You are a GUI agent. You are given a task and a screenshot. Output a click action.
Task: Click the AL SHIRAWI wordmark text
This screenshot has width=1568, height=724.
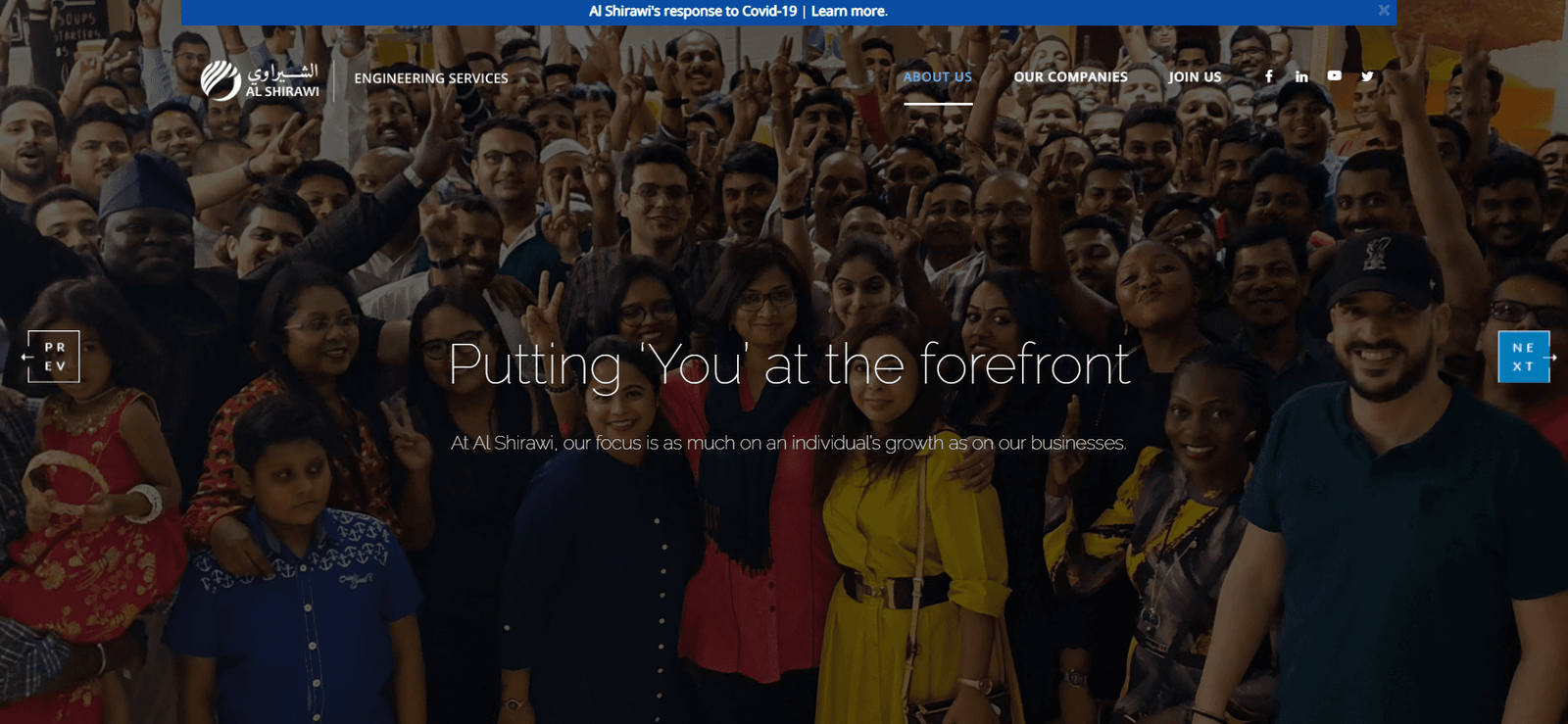pyautogui.click(x=282, y=91)
